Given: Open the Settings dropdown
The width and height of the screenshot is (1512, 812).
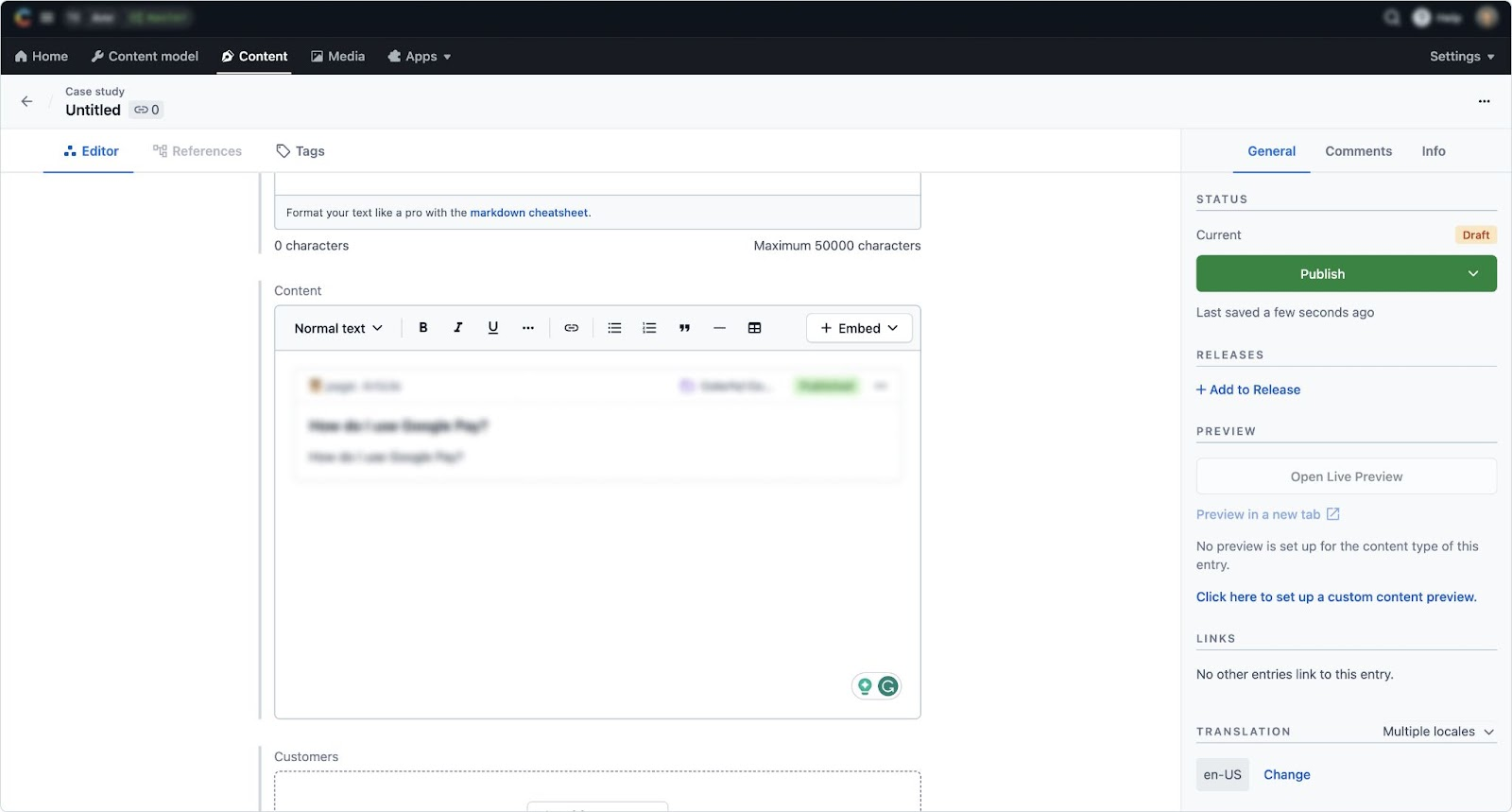Looking at the screenshot, I should point(1462,57).
